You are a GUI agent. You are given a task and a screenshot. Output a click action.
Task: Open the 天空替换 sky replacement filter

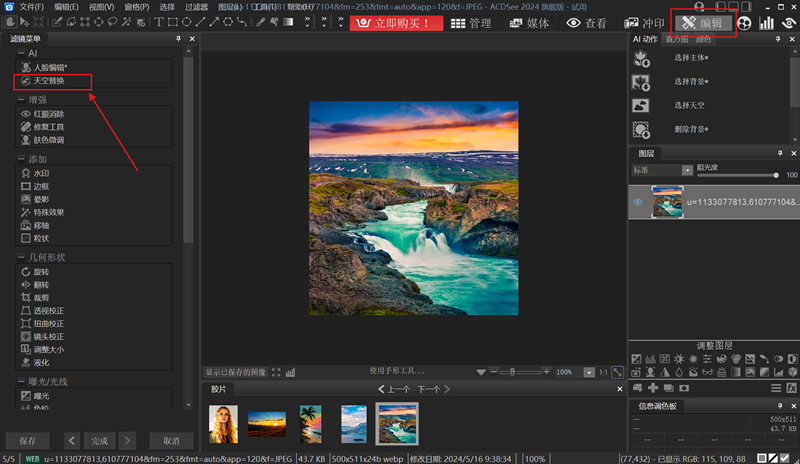pos(48,80)
